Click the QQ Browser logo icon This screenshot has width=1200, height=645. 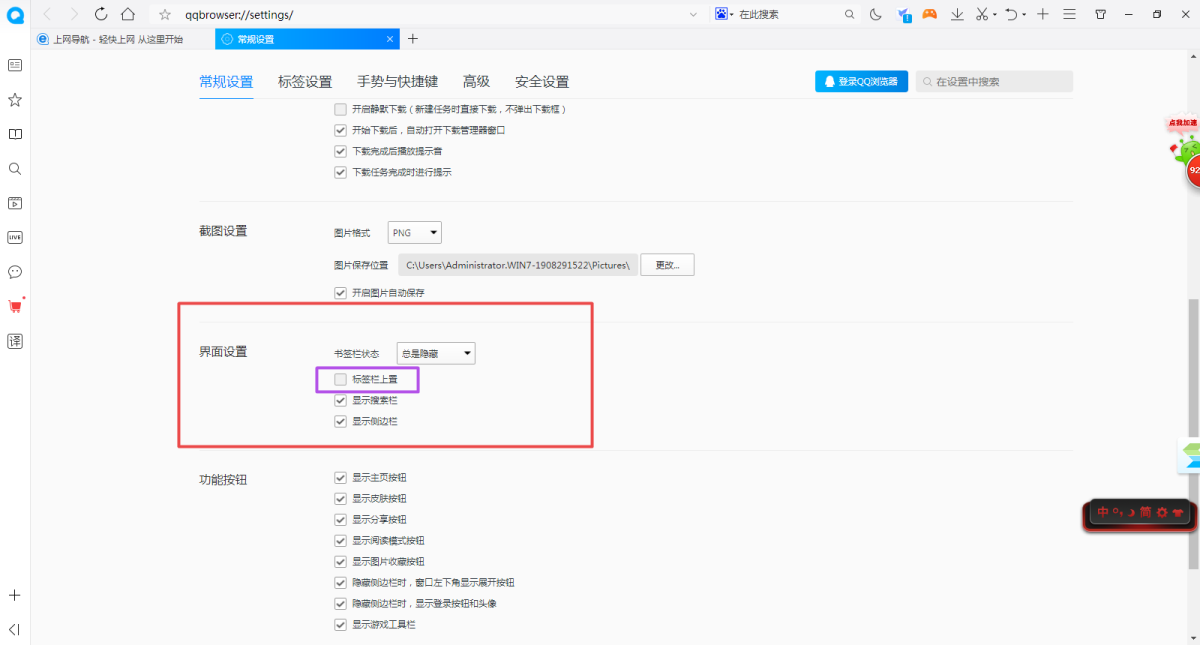click(x=14, y=16)
